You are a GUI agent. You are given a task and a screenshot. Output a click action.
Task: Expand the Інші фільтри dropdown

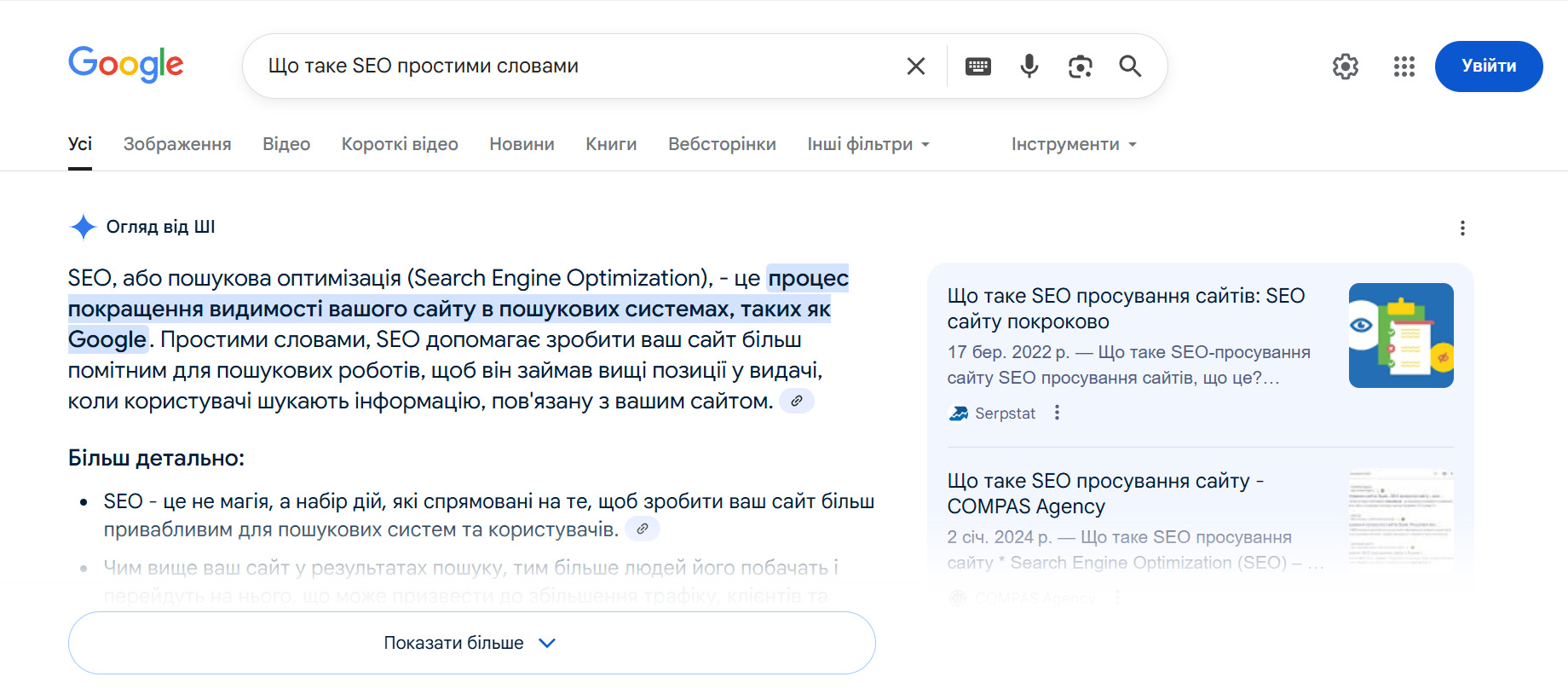click(x=868, y=144)
